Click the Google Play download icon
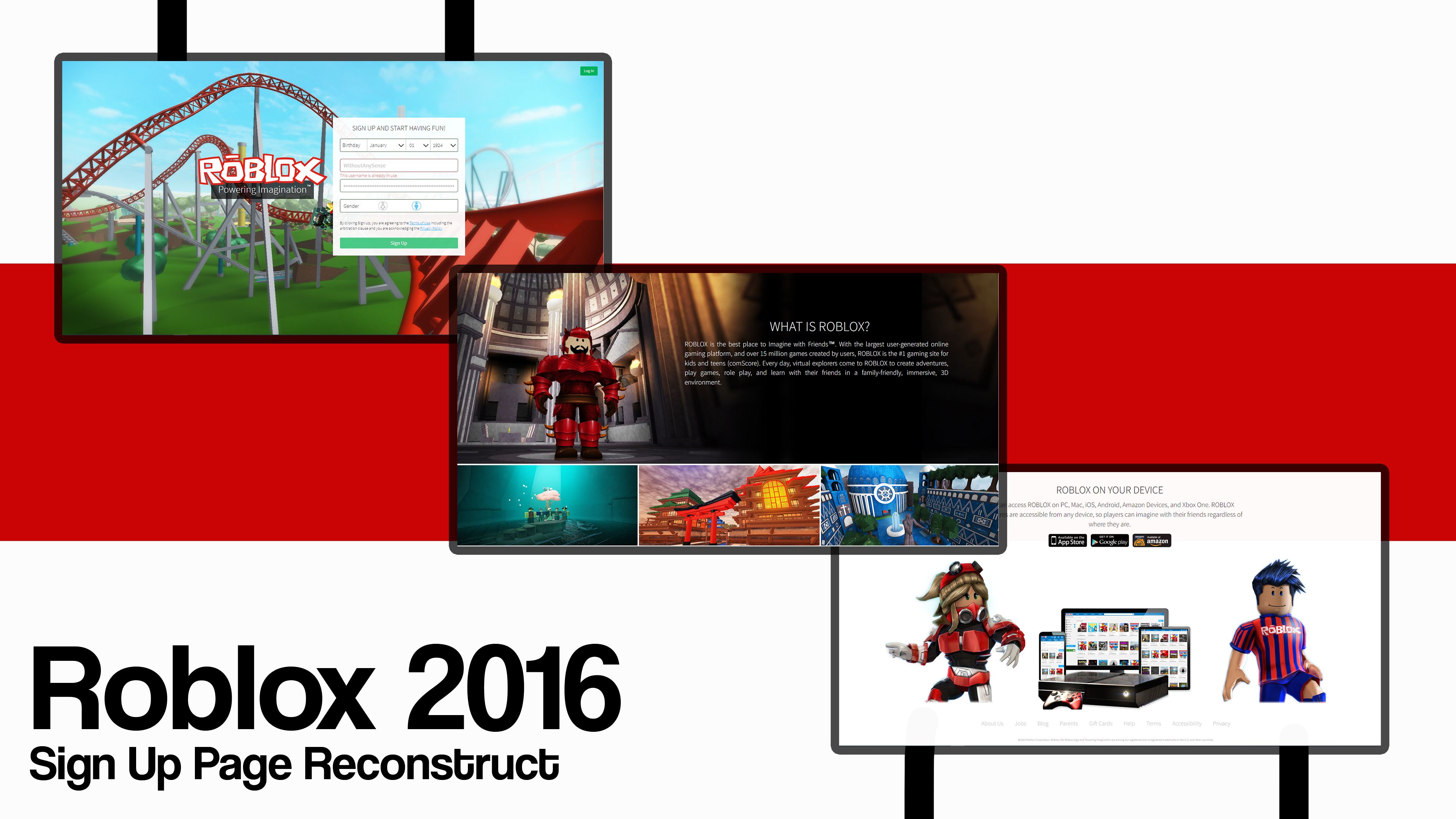1456x819 pixels. tap(1109, 540)
